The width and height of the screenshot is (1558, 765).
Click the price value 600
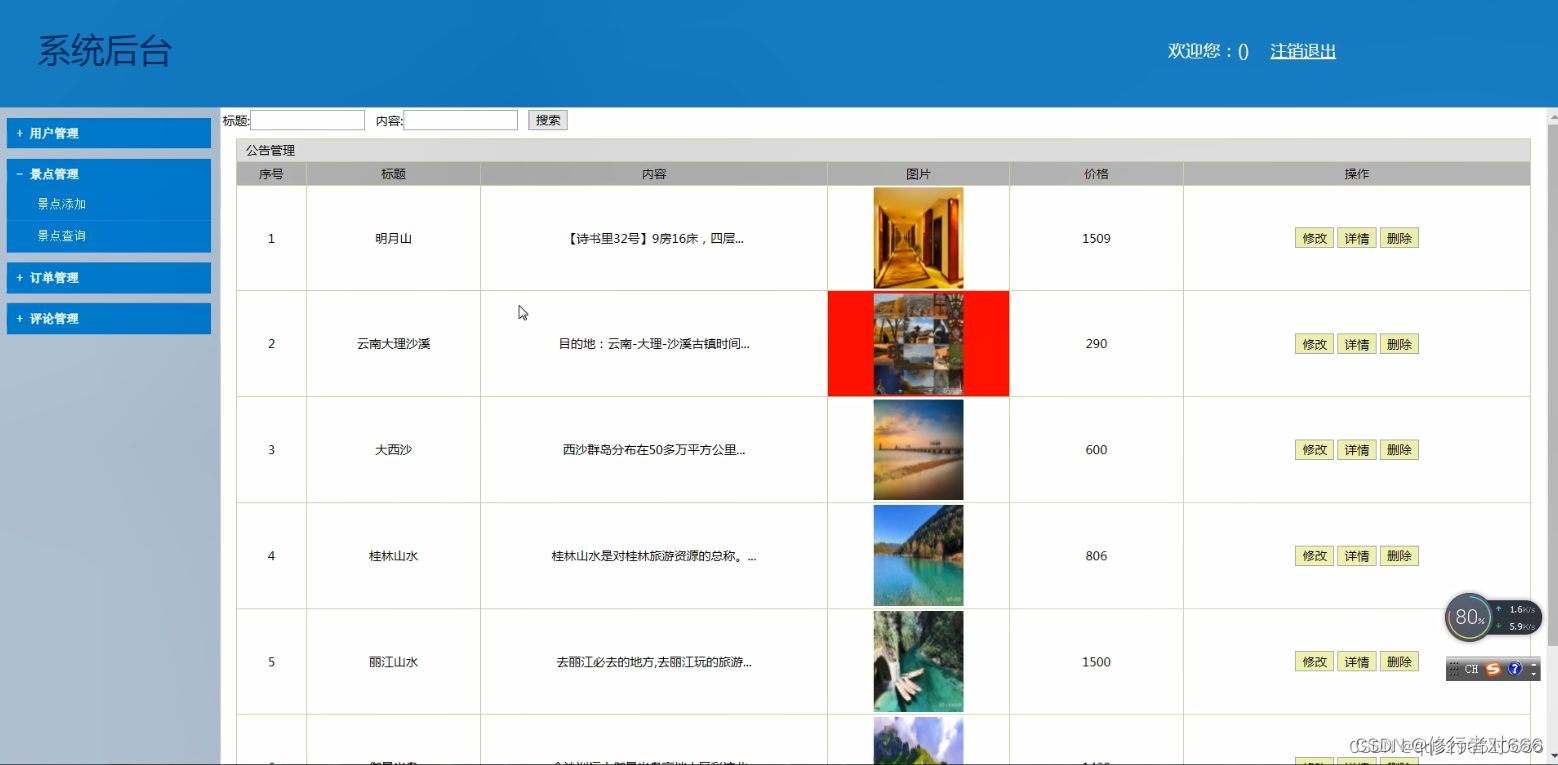click(x=1096, y=450)
